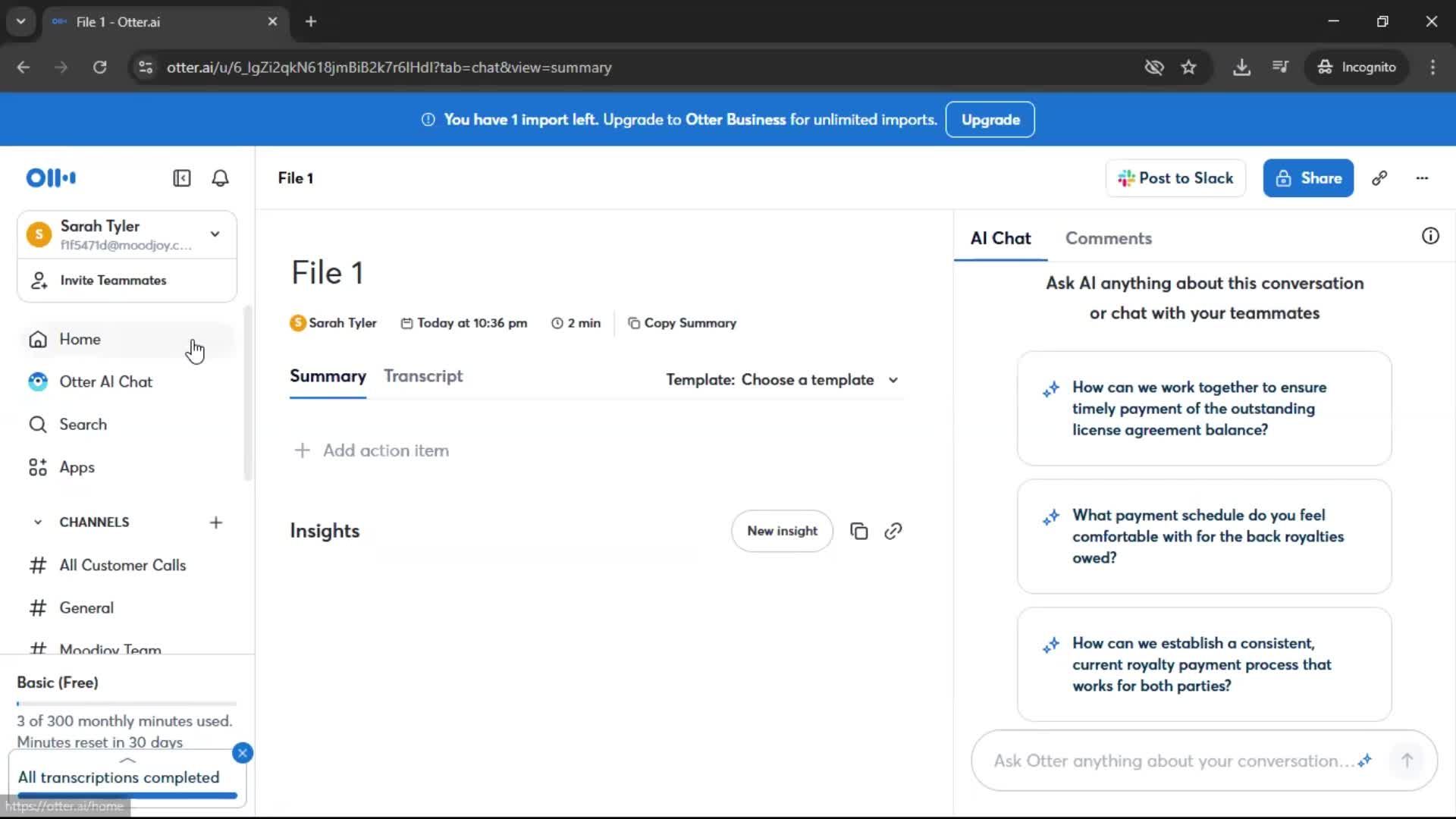The height and width of the screenshot is (819, 1456).
Task: Copy insights link icon
Action: coord(893,532)
